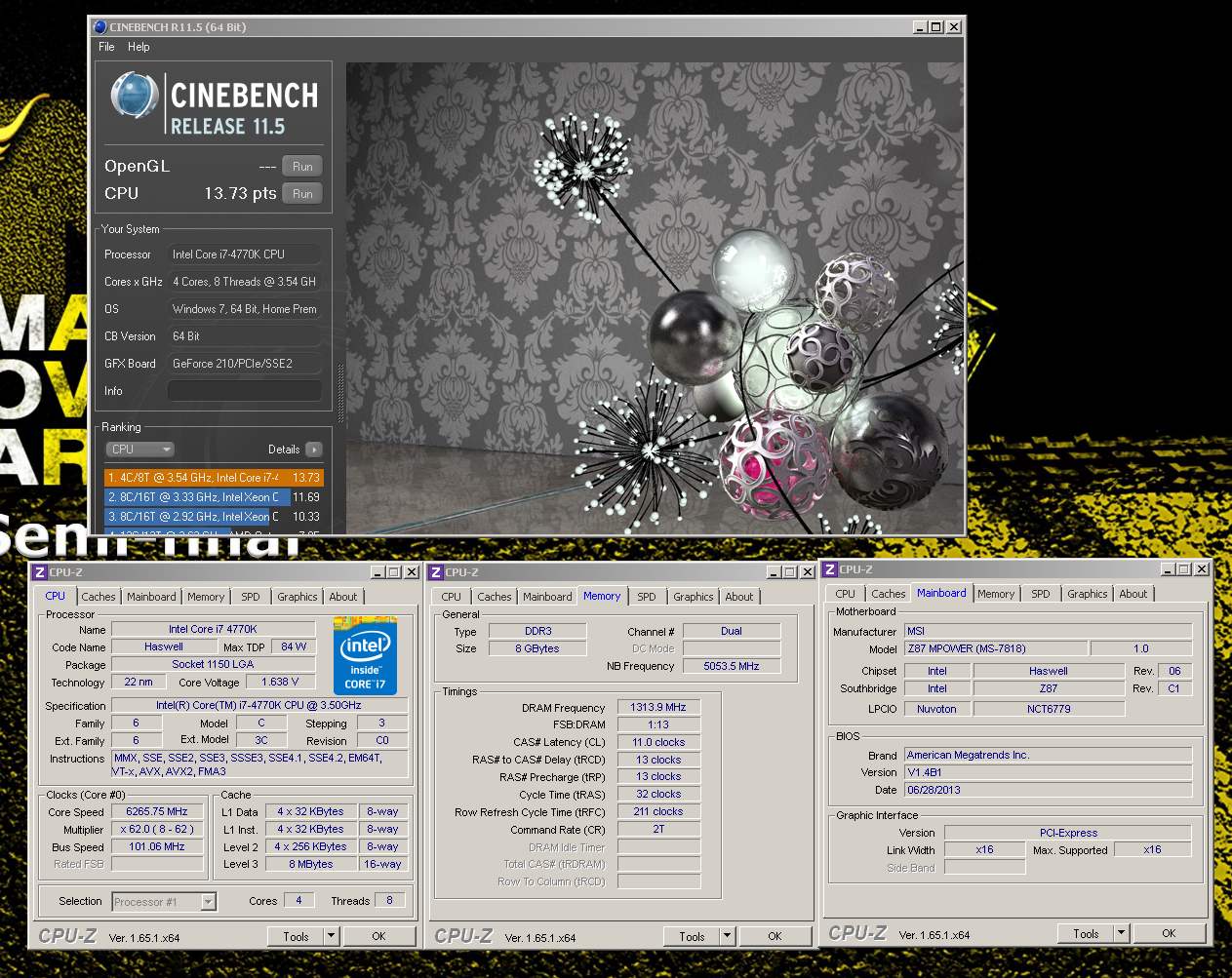Click Core Voltage value 1.638 V
Image resolution: width=1232 pixels, height=978 pixels.
coord(280,683)
